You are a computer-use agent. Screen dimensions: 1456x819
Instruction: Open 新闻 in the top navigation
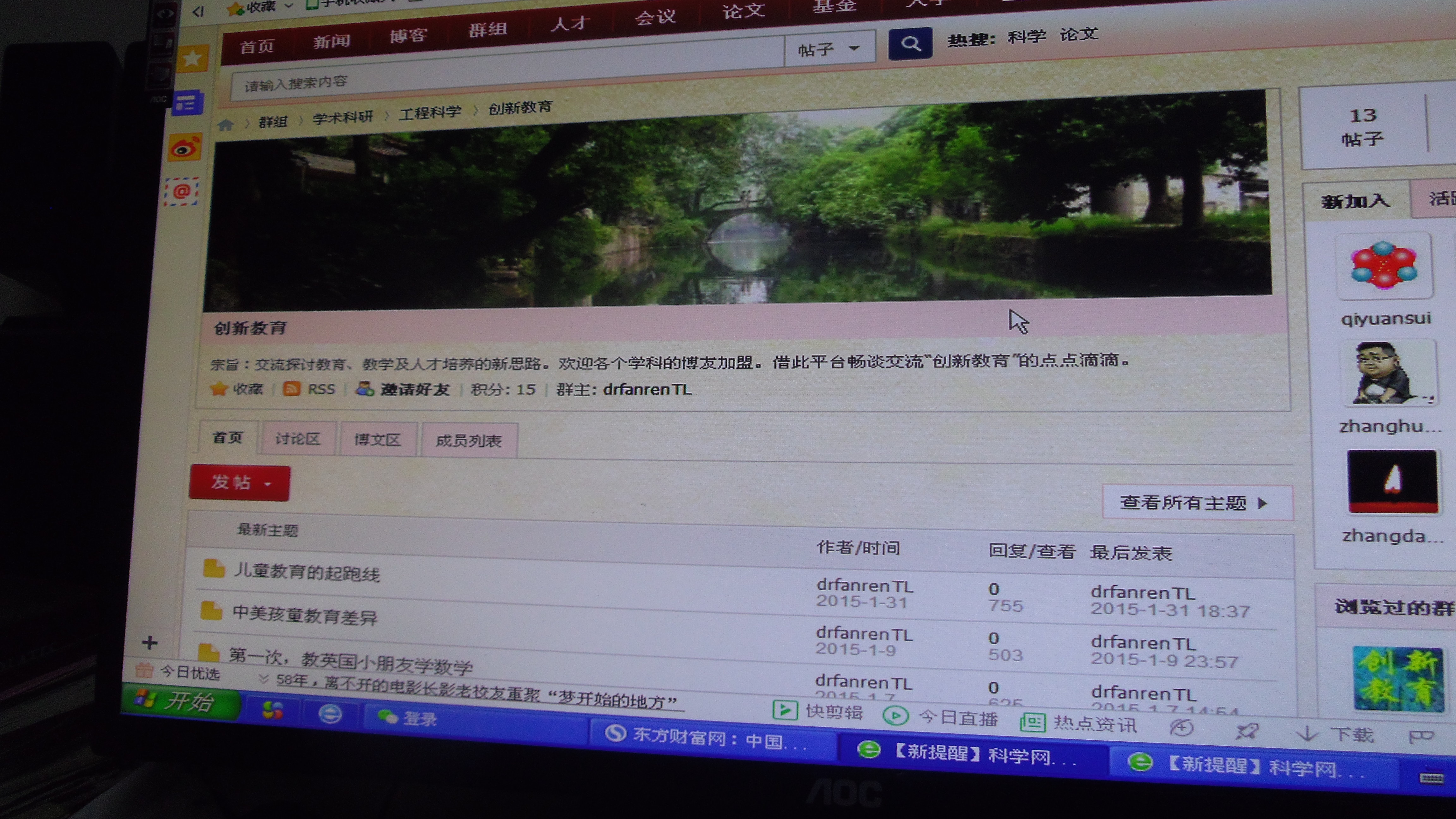click(331, 41)
